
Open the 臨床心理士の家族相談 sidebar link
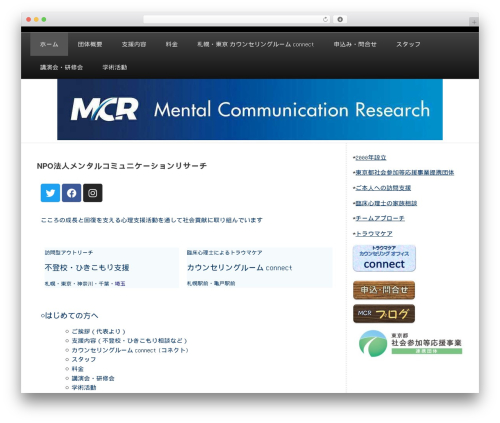click(x=386, y=203)
